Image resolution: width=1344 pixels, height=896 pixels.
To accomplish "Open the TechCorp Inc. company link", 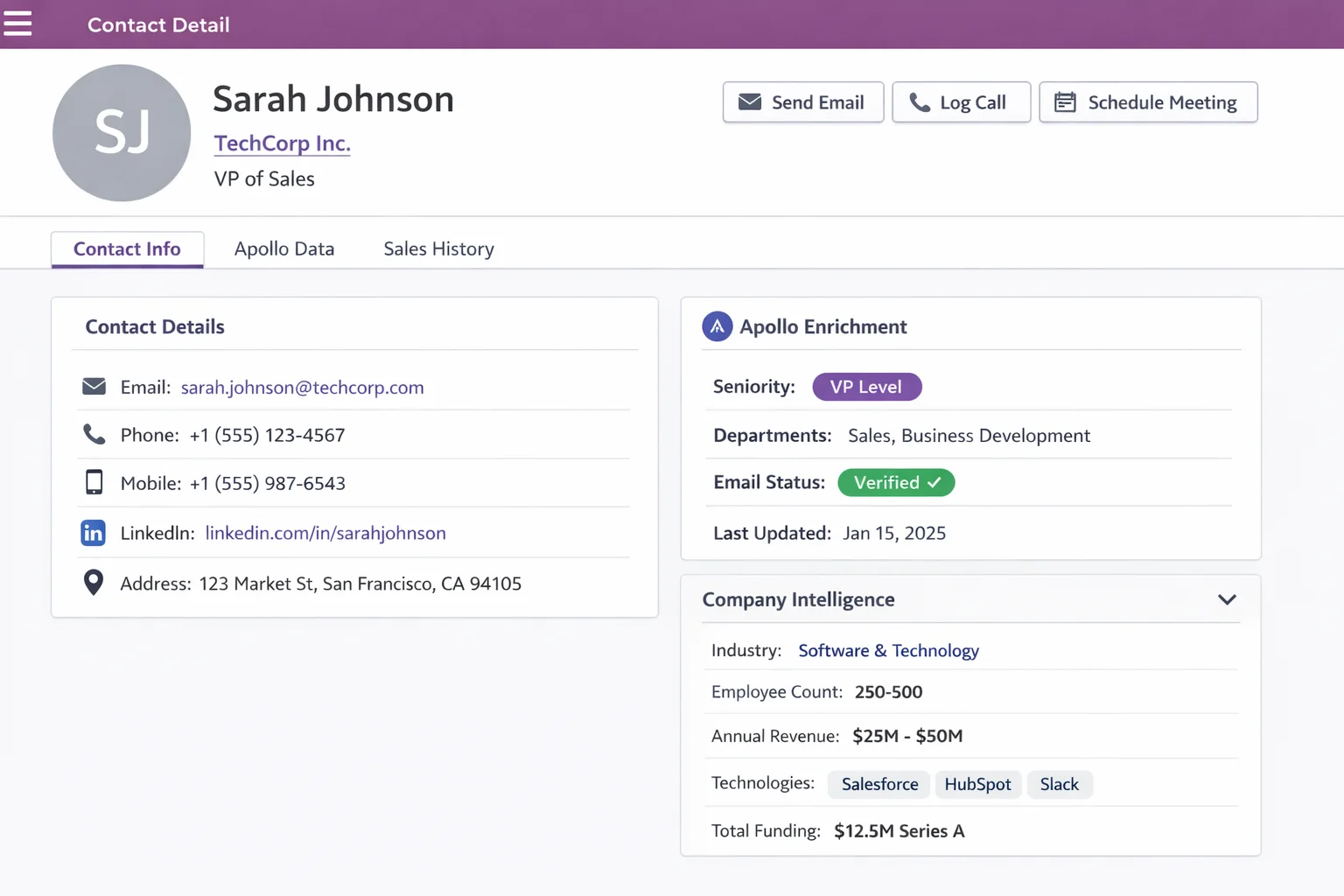I will tap(282, 143).
